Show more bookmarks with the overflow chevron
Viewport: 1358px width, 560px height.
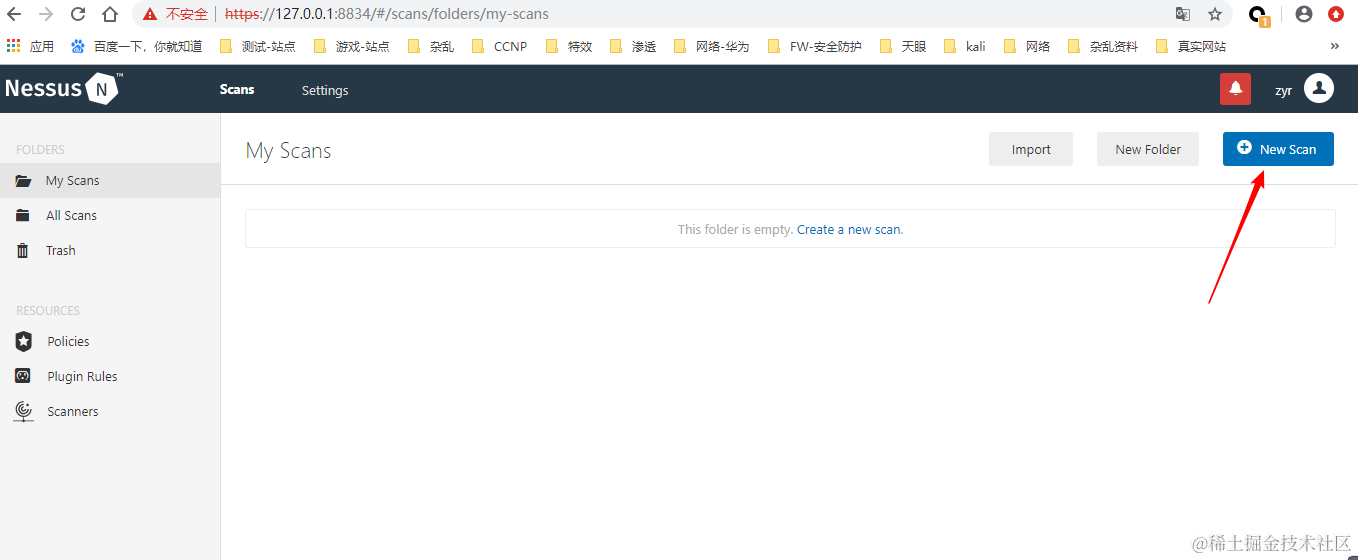pyautogui.click(x=1334, y=46)
